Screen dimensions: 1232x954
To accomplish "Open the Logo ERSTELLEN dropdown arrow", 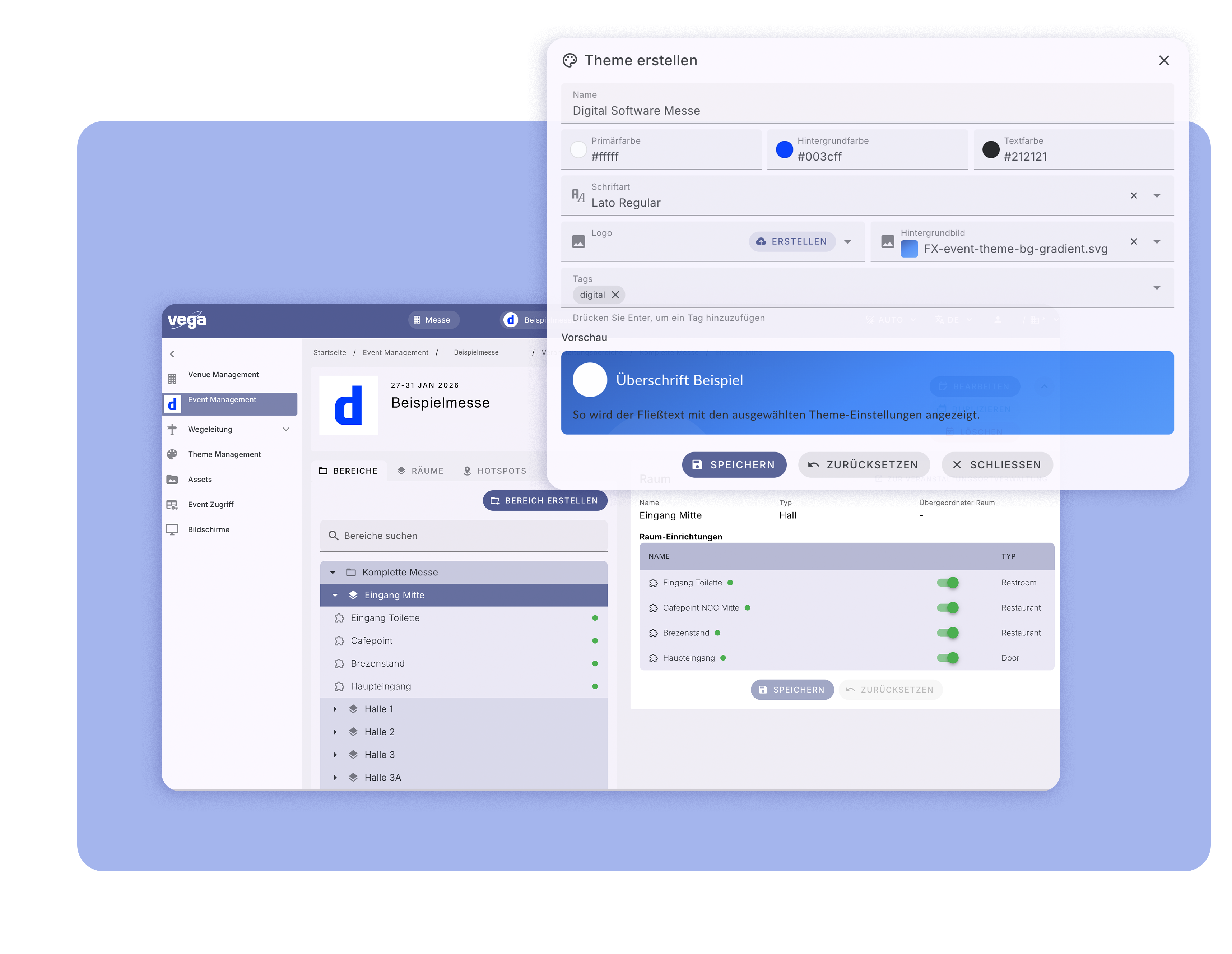I will pyautogui.click(x=847, y=242).
